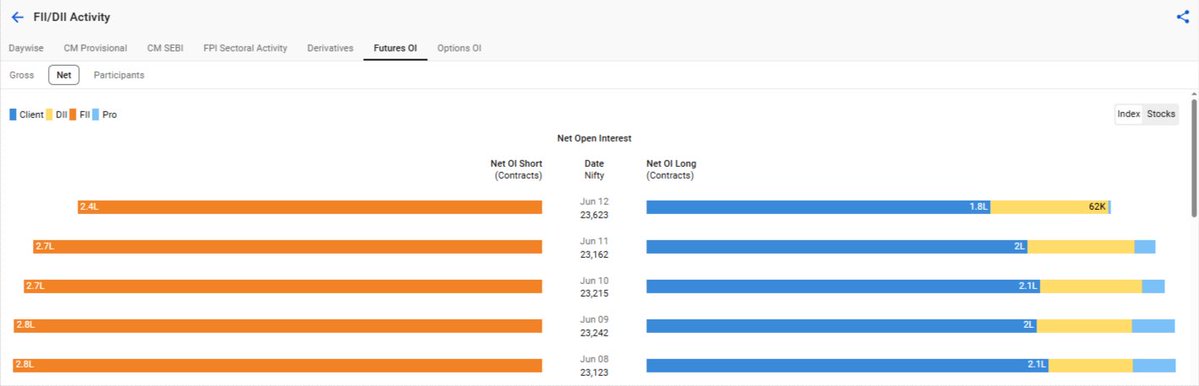Toggle FII series in the legend

80,115
